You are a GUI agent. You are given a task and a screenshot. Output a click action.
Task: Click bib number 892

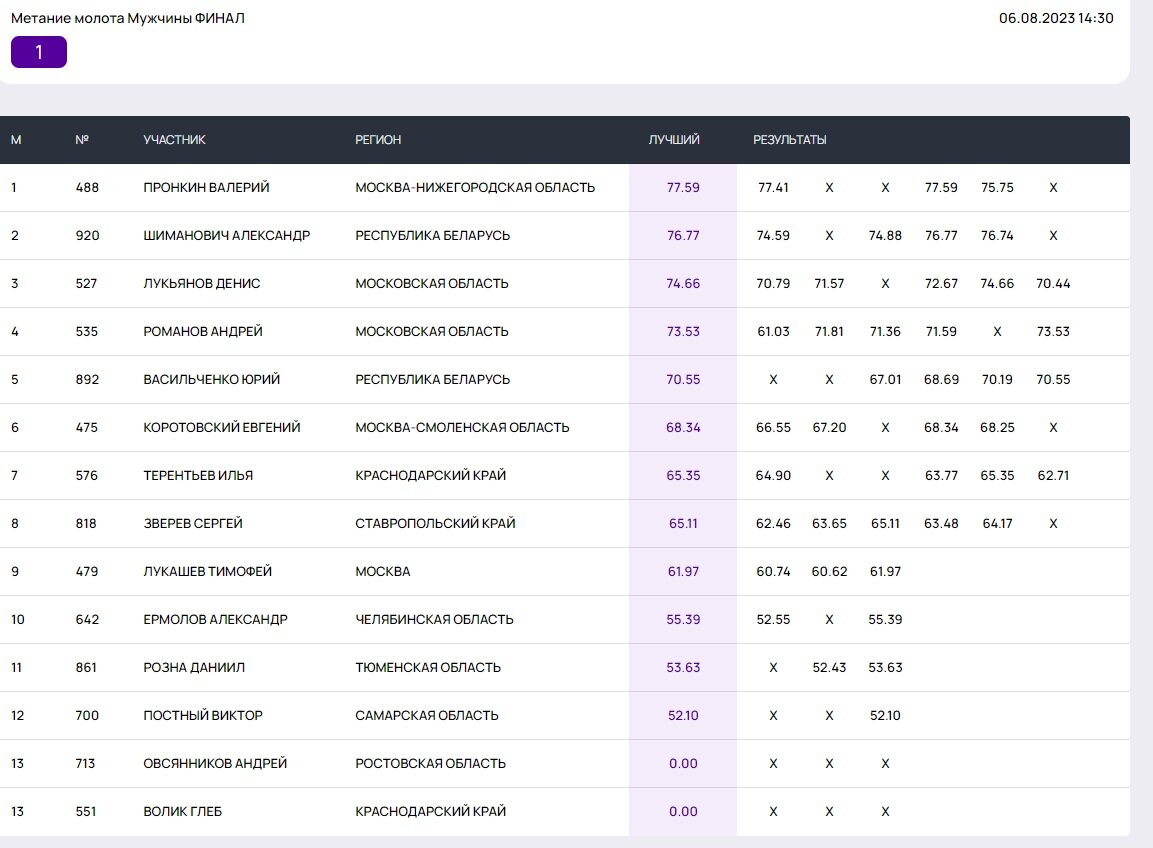pos(87,380)
